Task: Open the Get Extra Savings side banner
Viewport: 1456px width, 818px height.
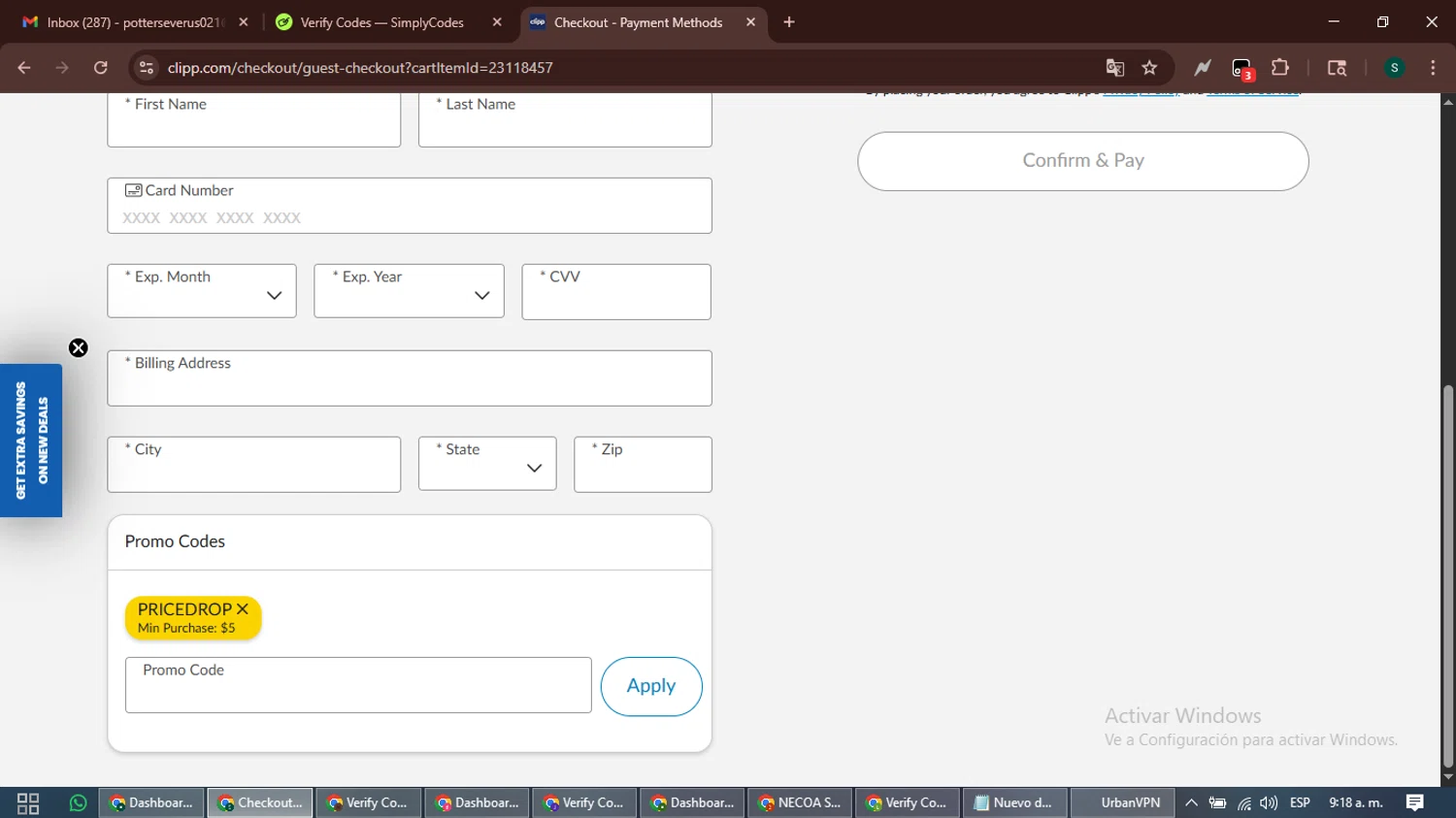Action: [31, 441]
